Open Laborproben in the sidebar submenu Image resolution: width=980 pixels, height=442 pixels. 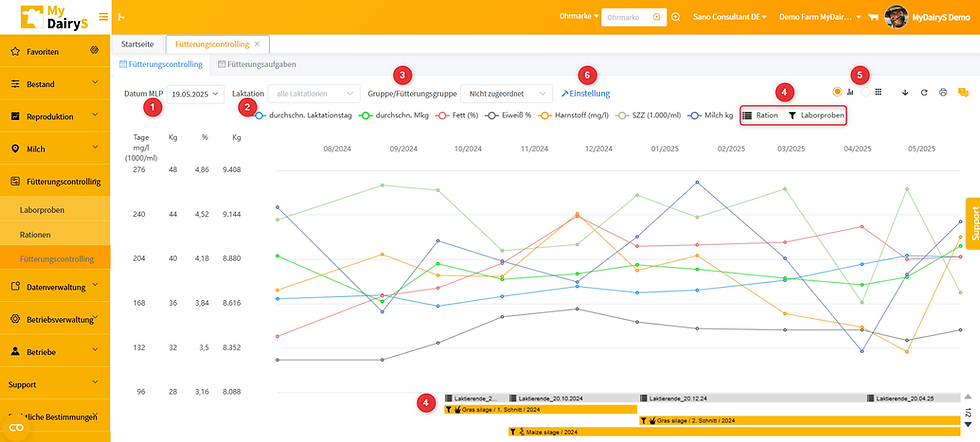[42, 210]
